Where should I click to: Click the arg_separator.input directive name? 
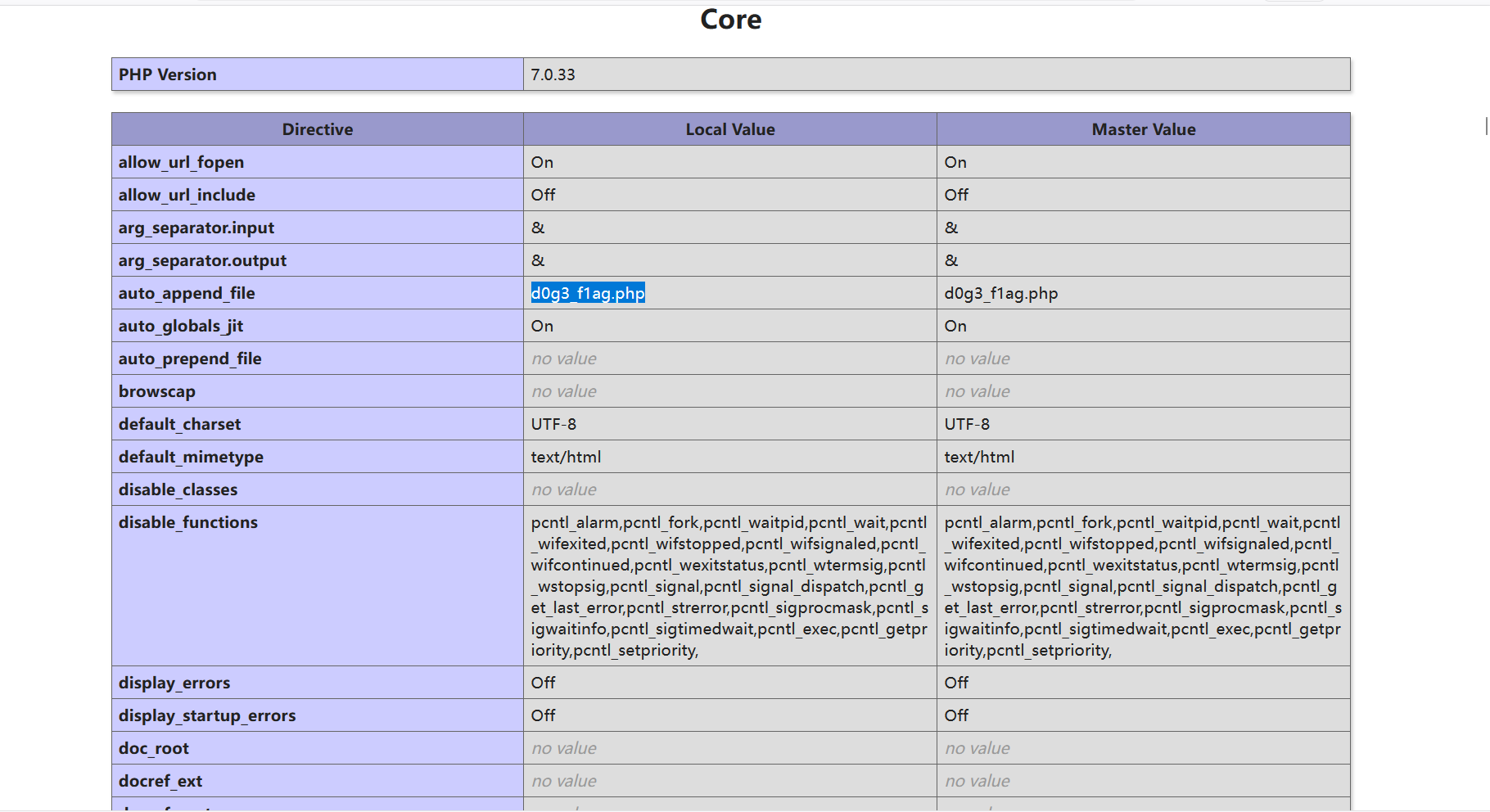coord(196,228)
